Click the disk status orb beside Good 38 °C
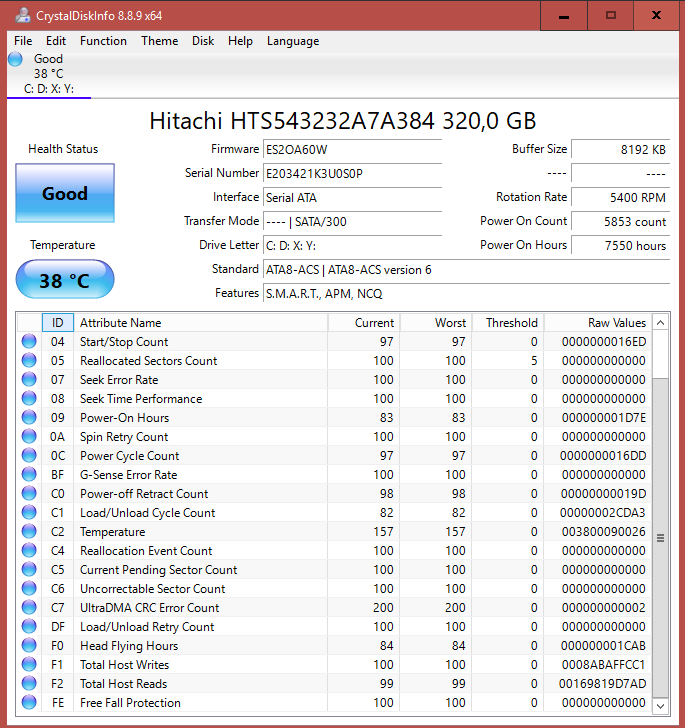 click(15, 59)
